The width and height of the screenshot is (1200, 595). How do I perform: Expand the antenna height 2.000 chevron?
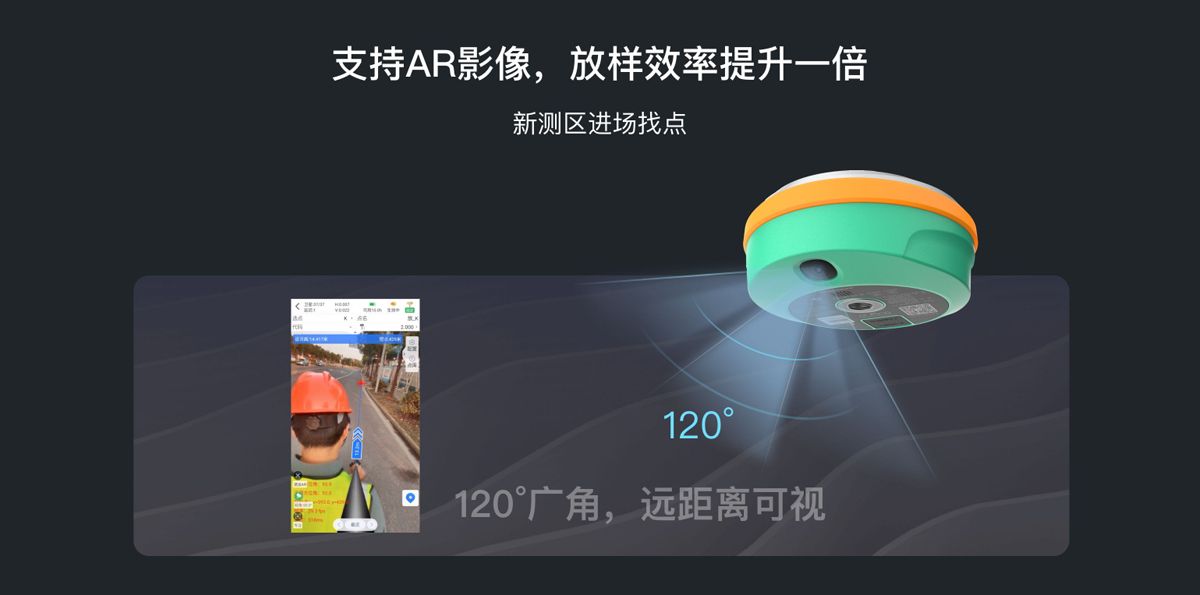pos(416,327)
